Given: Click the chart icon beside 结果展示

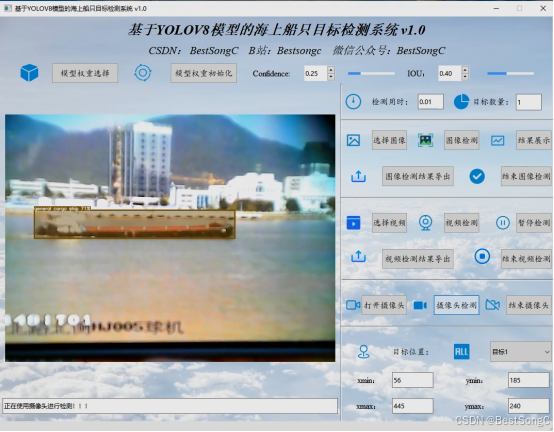Looking at the screenshot, I should coord(497,141).
